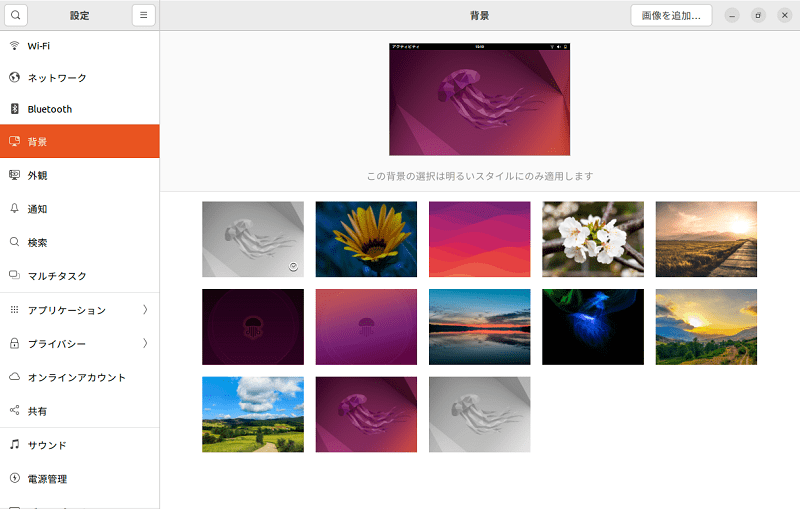Choose the golden sunset mountain valley wallpaper
800x509 pixels.
706,327
